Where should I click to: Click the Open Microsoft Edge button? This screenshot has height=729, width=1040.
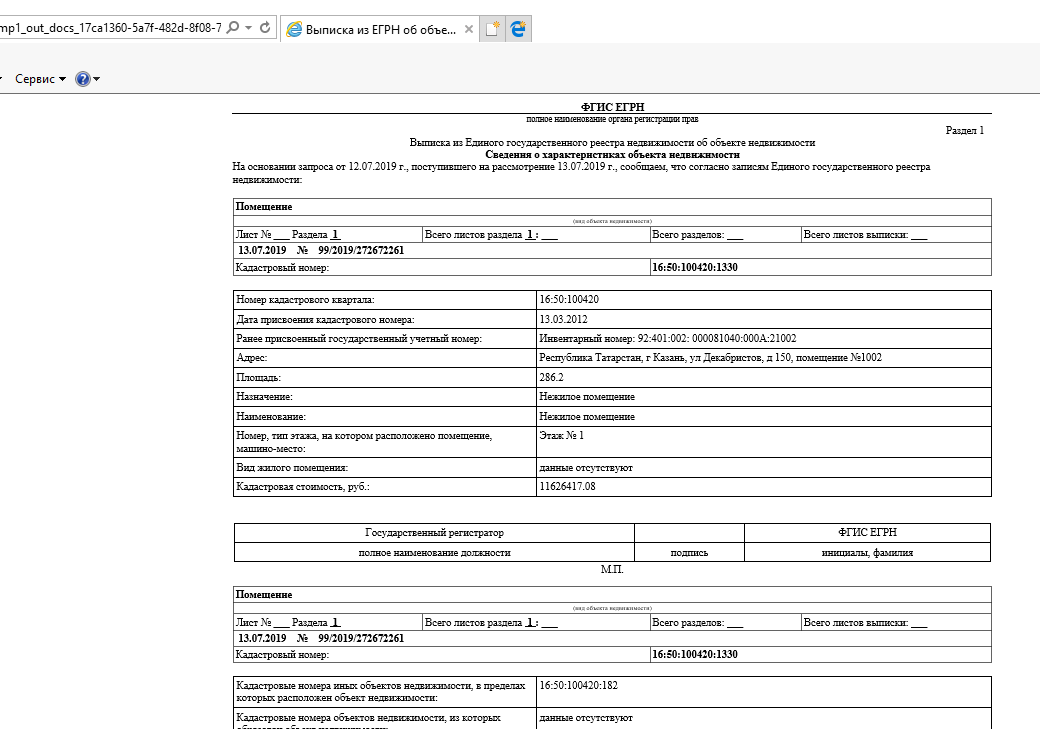coord(518,30)
